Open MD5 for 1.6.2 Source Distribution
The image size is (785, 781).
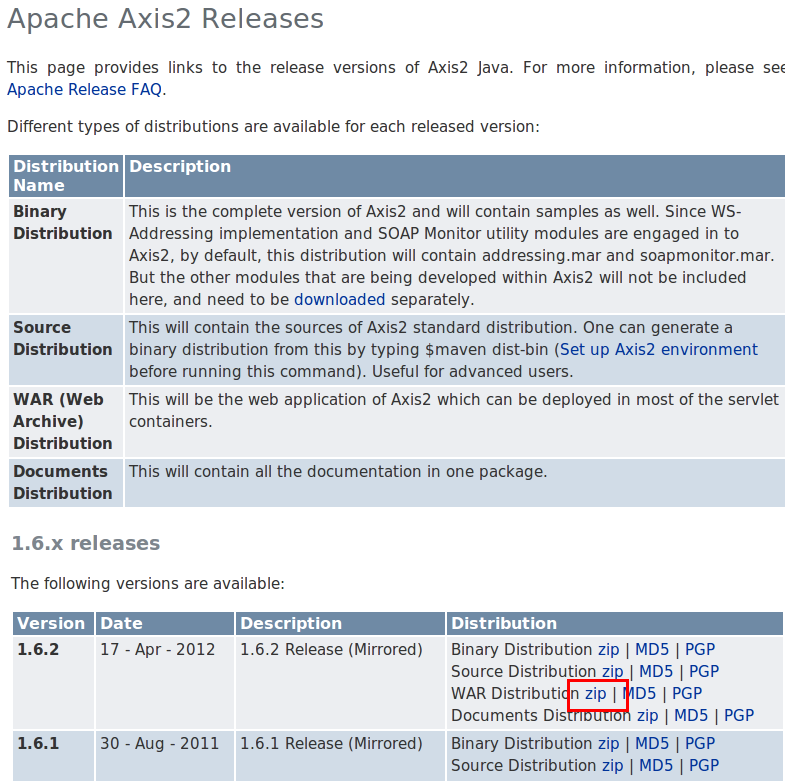(x=656, y=671)
